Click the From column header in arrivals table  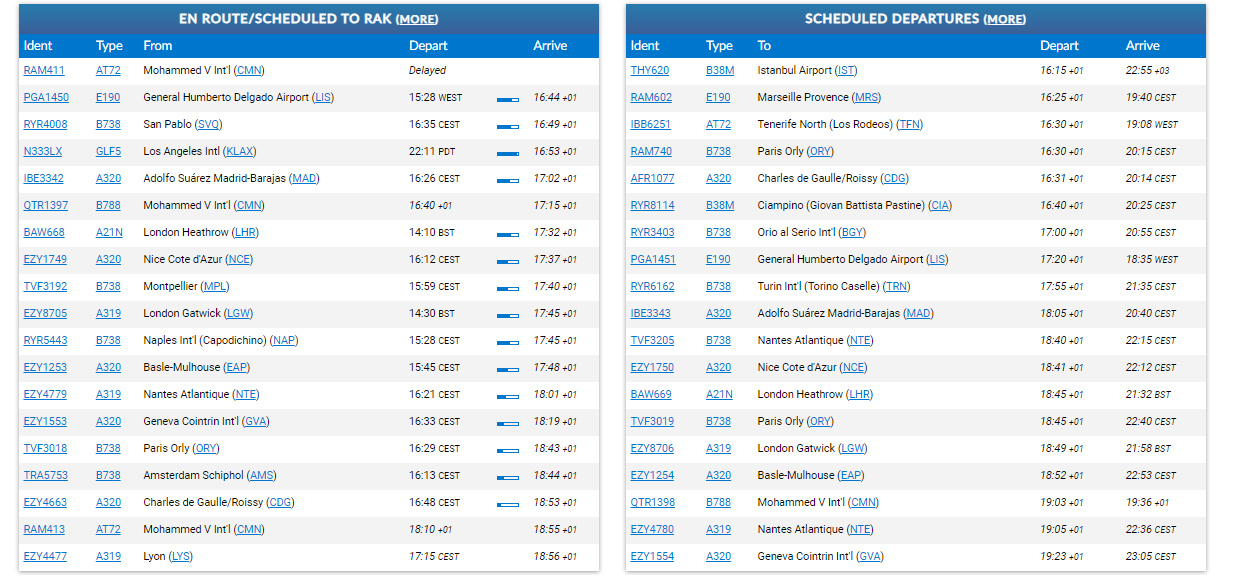click(x=158, y=46)
